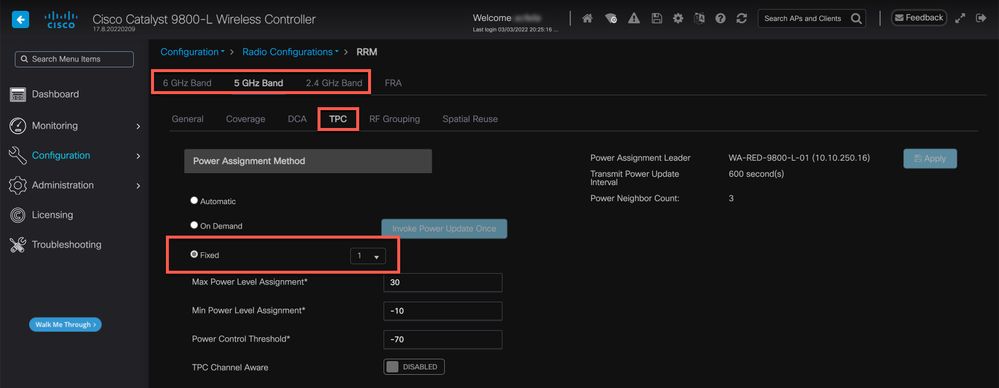Open the Spatial Reuse sub-tab

[470, 119]
